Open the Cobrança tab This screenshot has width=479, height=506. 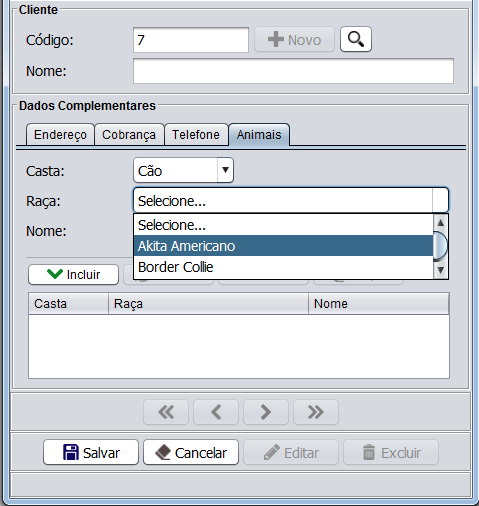pyautogui.click(x=129, y=135)
